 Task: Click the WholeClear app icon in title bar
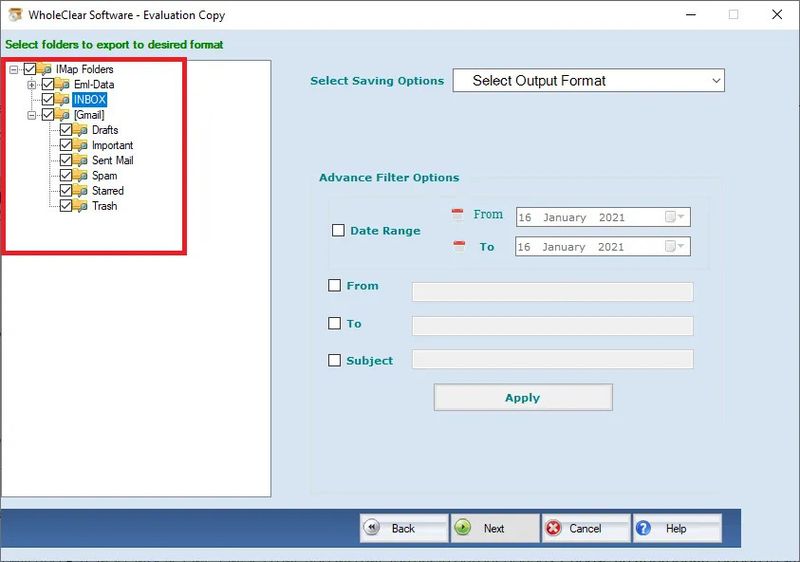pos(15,14)
